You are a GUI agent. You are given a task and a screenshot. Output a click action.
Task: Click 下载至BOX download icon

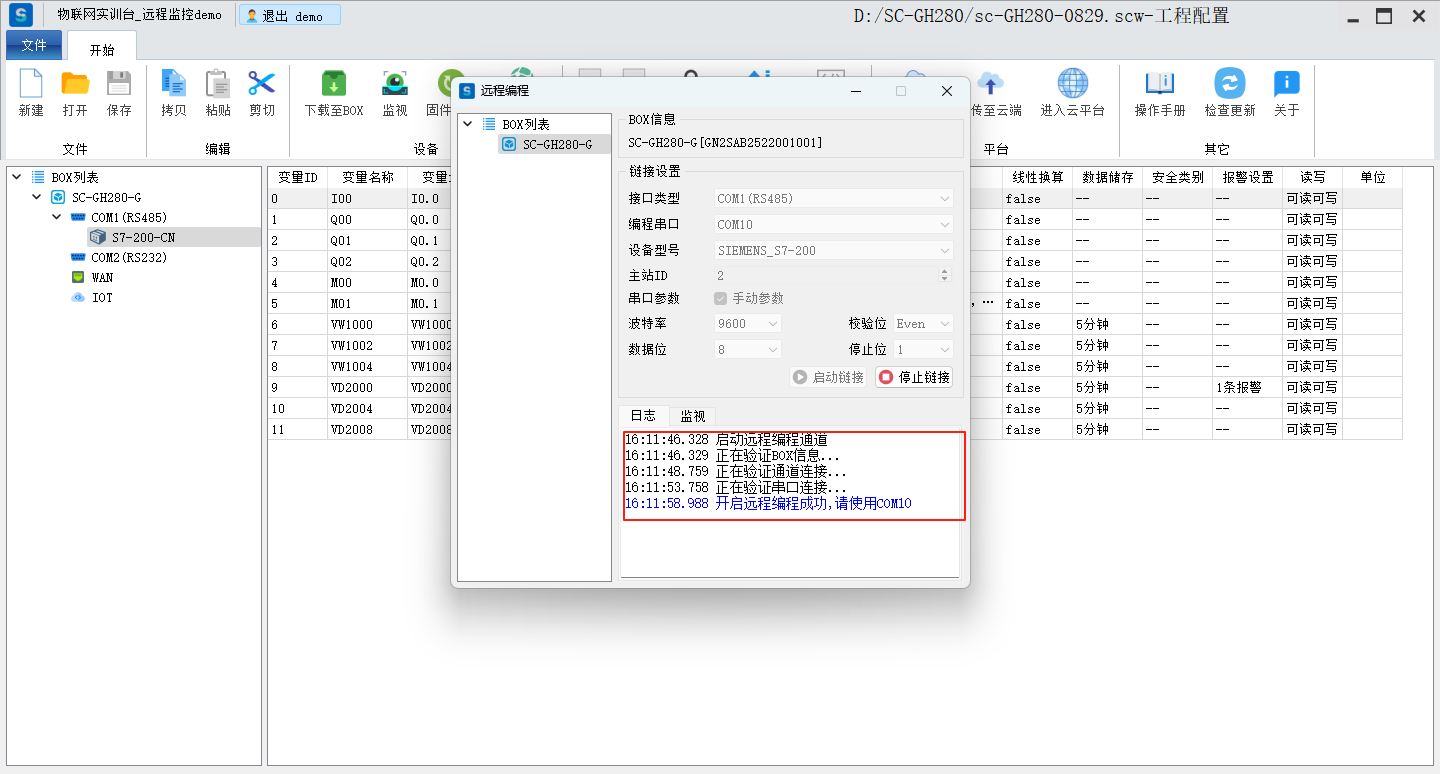[x=333, y=85]
